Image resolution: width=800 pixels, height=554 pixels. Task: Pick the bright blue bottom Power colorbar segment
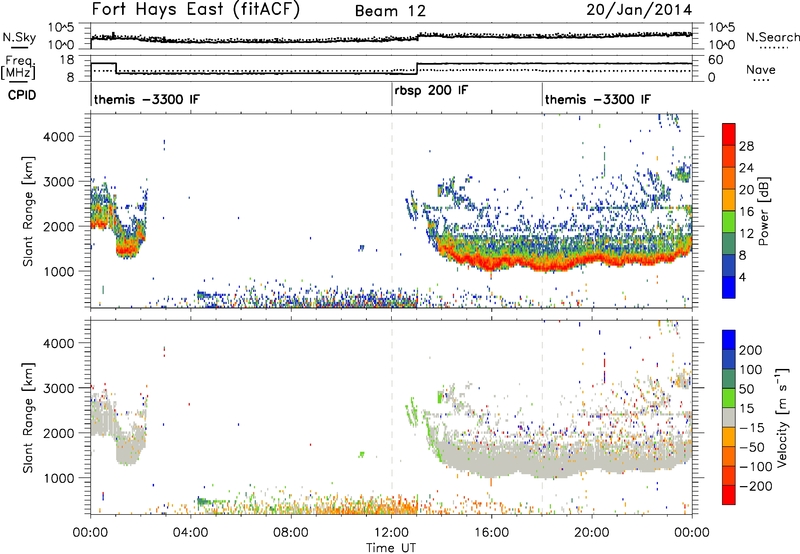729,287
